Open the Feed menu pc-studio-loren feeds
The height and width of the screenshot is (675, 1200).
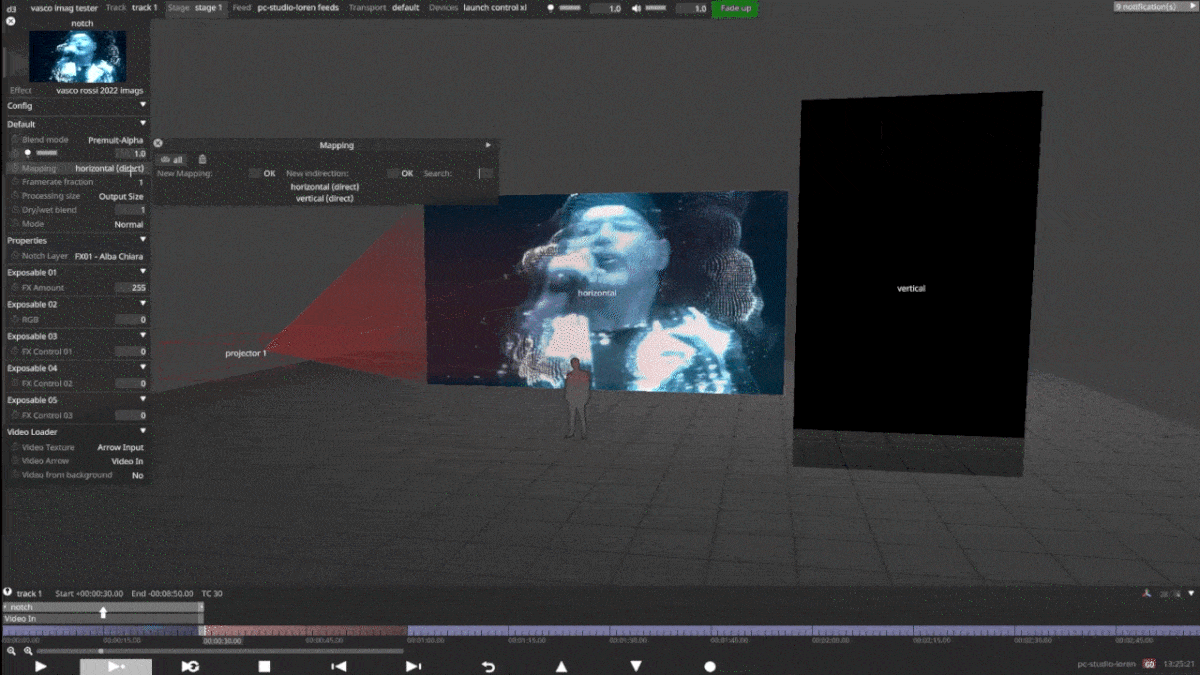285,7
